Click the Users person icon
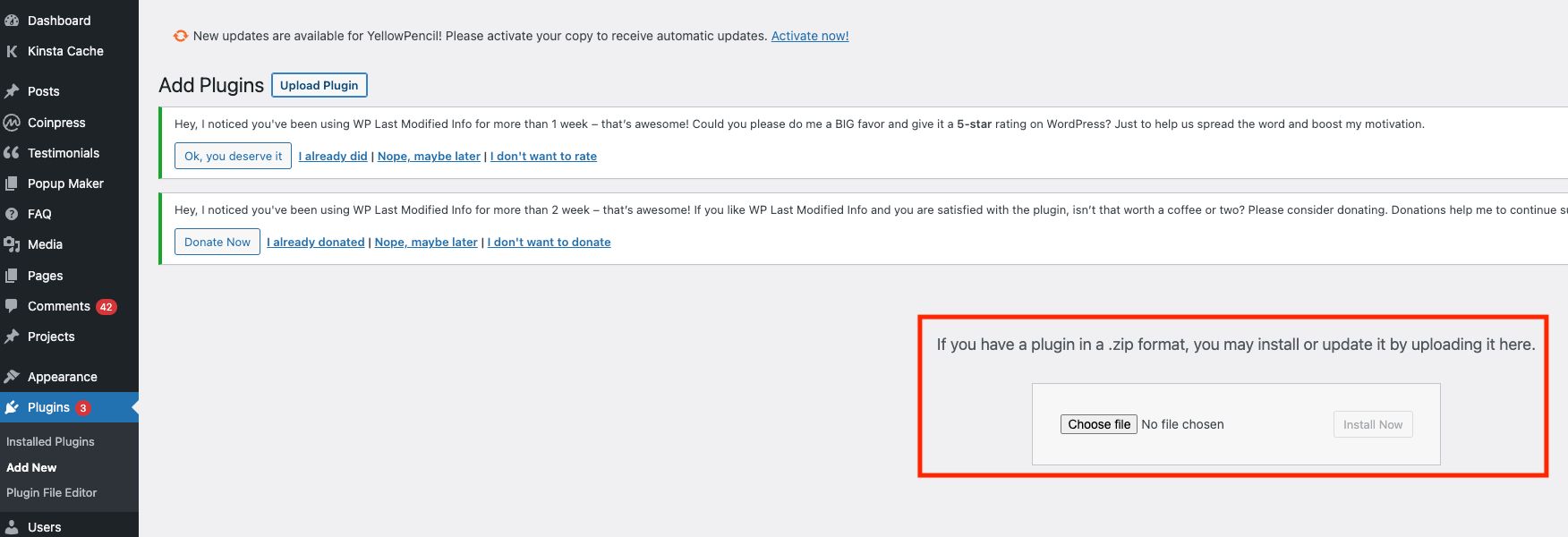Viewport: 1568px width, 537px height. [x=12, y=527]
